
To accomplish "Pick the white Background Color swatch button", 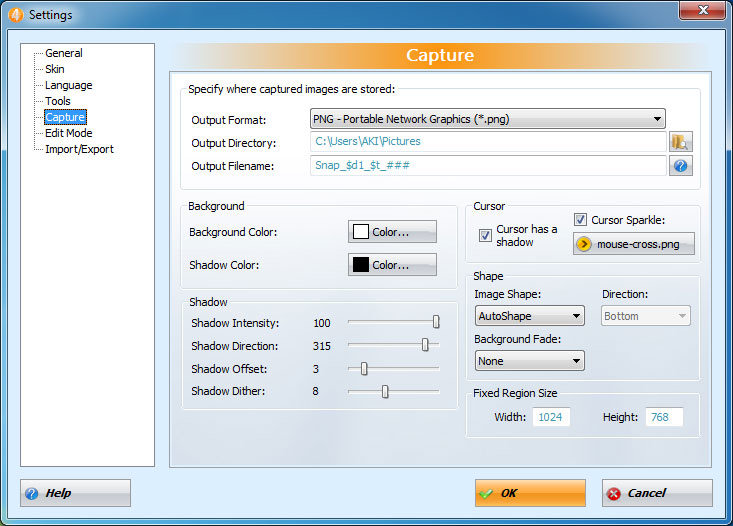I will click(392, 232).
